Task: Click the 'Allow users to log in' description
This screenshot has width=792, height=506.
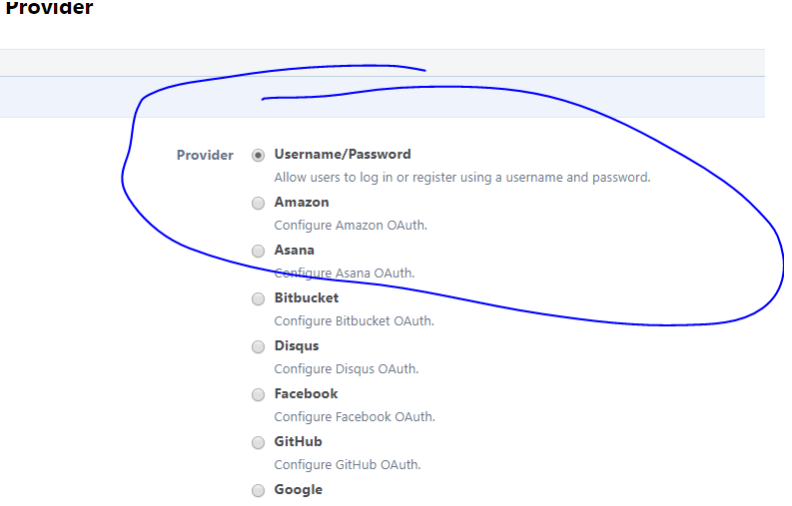Action: 462,178
